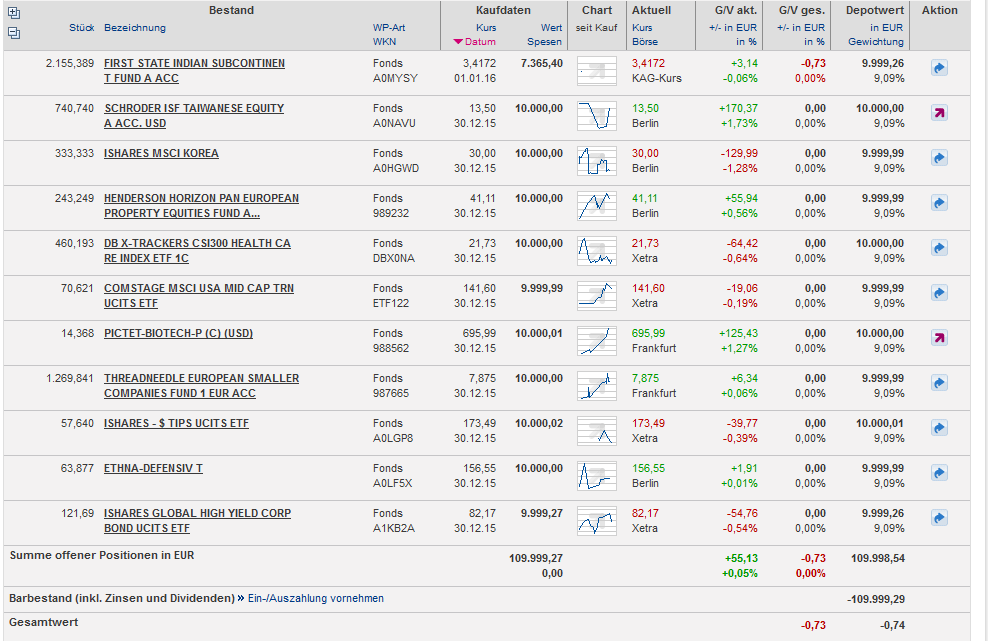Click the action icon for Henderson Horizon Pan European
The image size is (988, 641).
pos(939,203)
